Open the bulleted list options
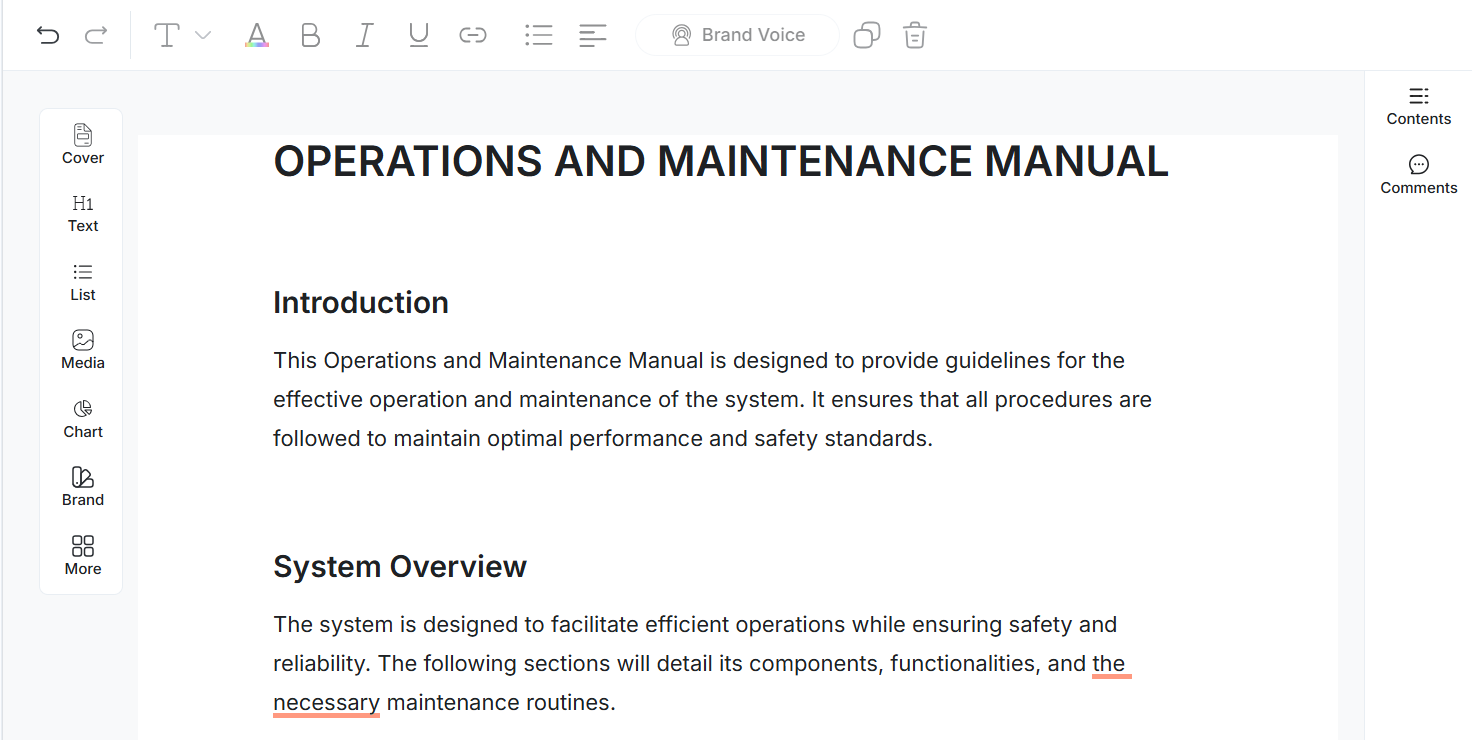This screenshot has height=740, width=1472. pos(538,34)
